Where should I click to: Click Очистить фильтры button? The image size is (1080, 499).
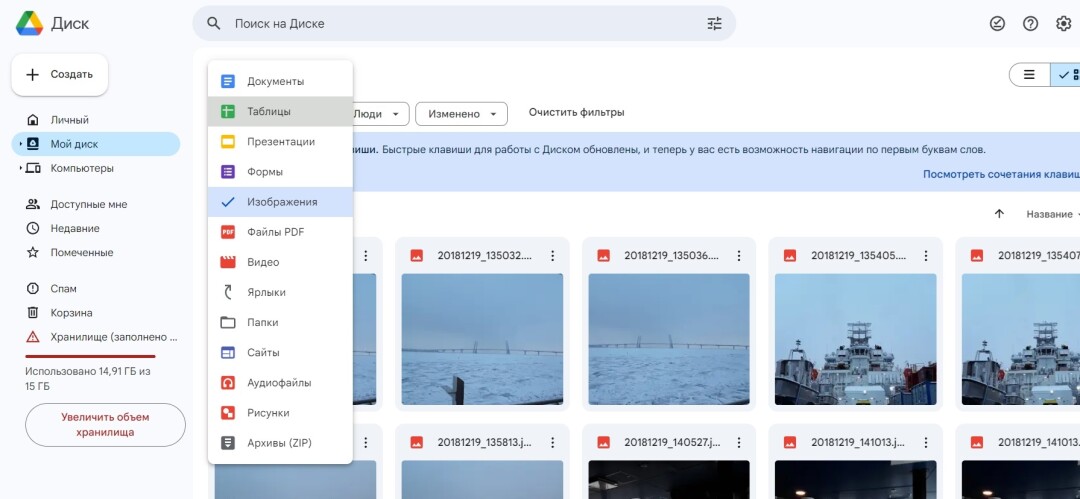point(576,113)
